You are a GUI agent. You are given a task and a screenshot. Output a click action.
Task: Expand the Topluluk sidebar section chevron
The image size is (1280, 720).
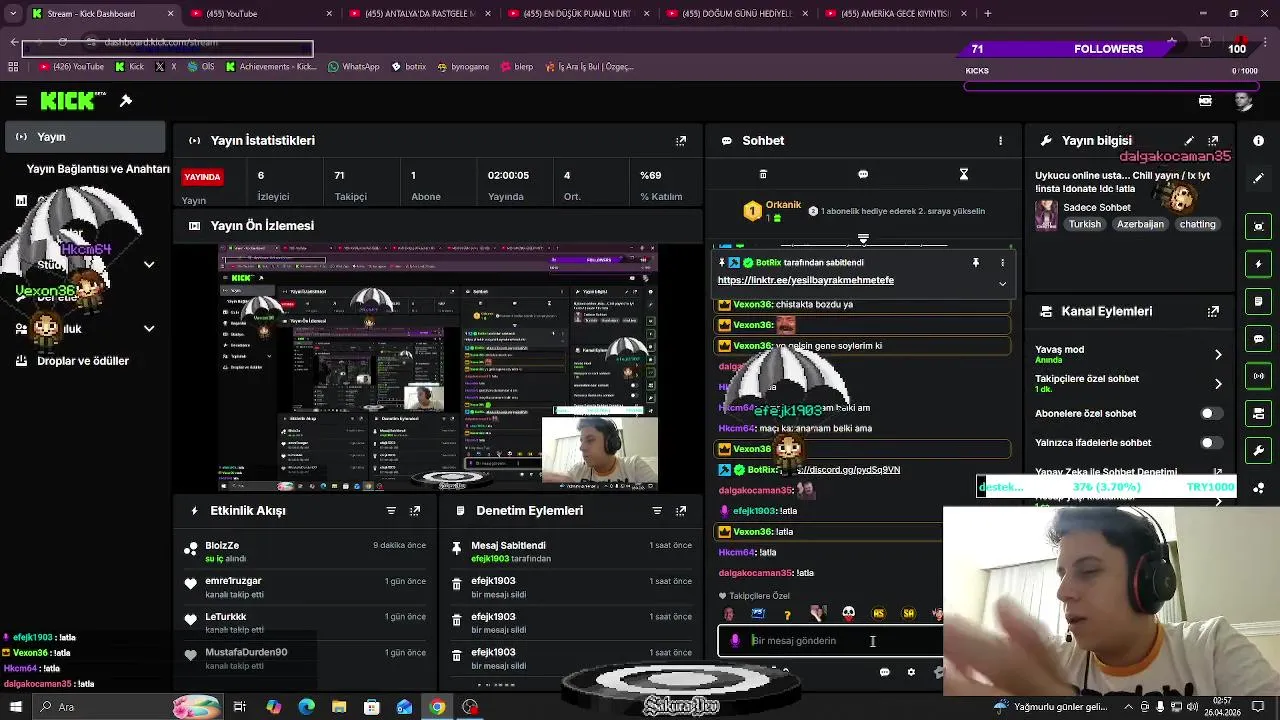click(x=149, y=329)
